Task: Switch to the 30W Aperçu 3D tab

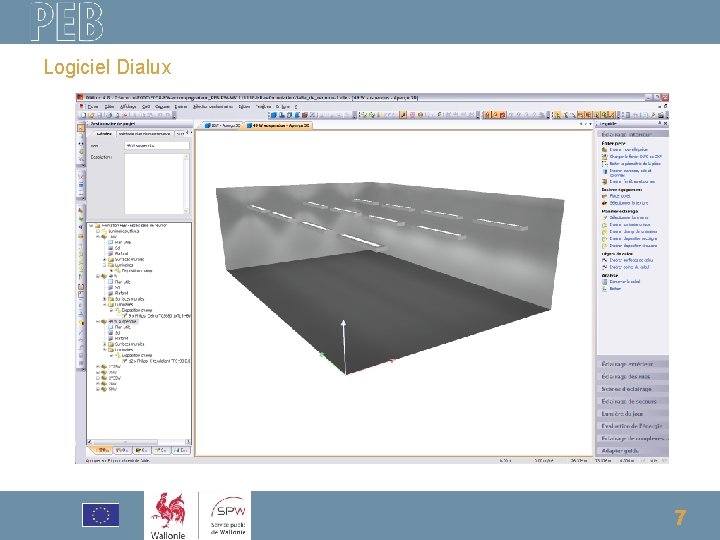Action: pos(223,125)
